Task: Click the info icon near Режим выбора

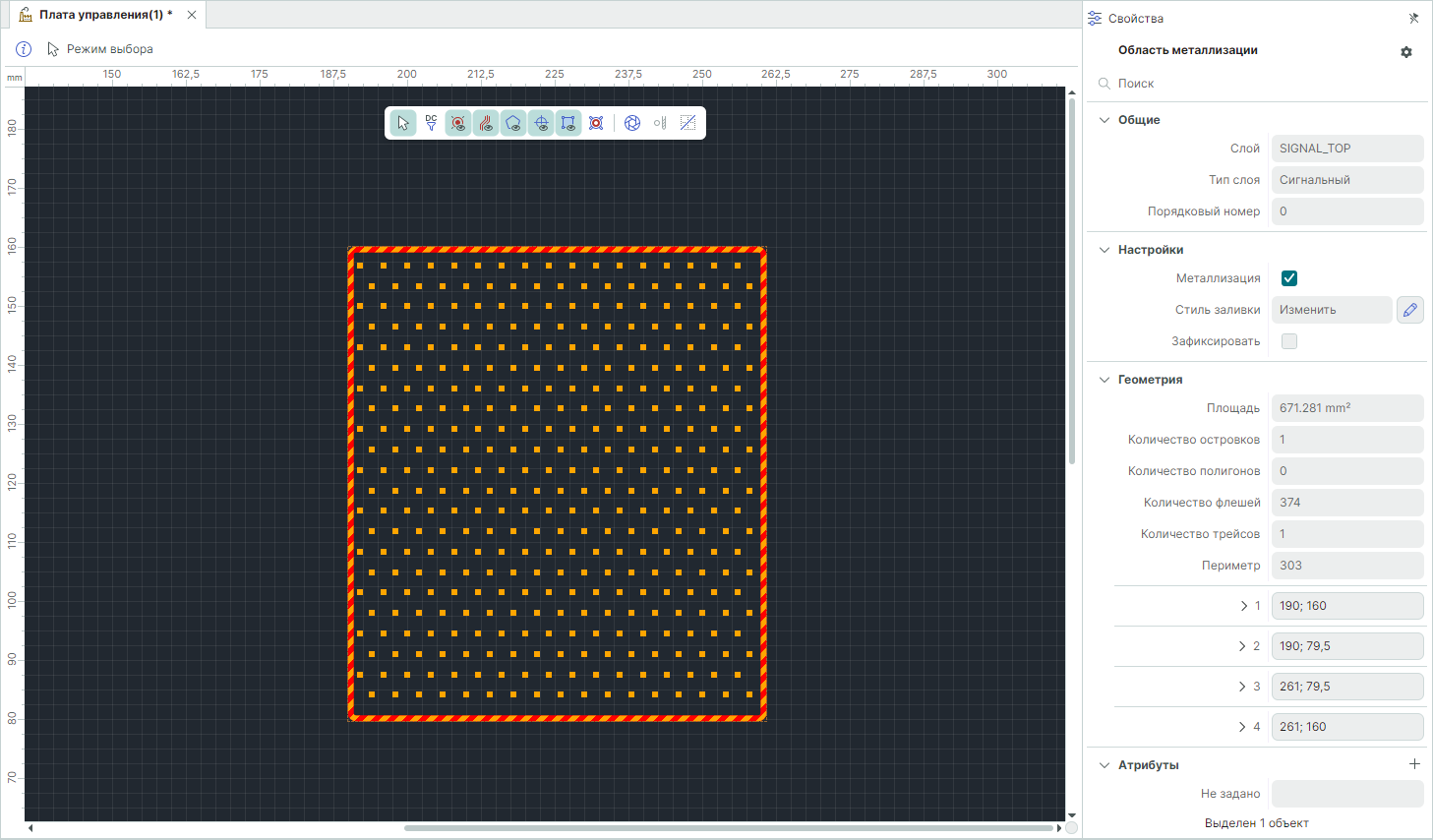Action: (24, 49)
